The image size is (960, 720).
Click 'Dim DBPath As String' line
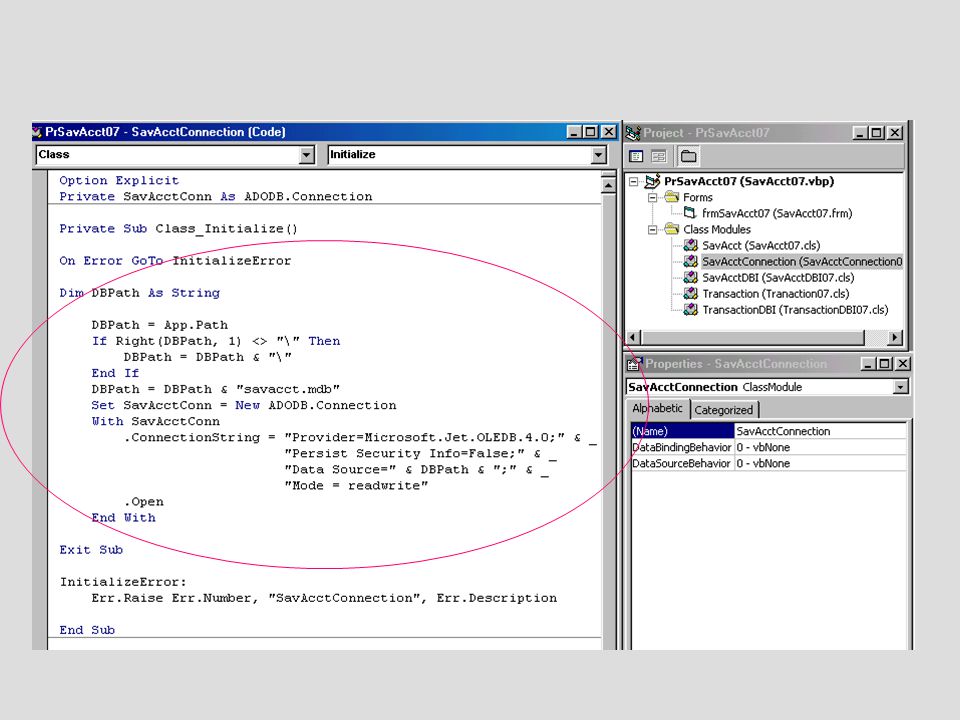[x=139, y=293]
